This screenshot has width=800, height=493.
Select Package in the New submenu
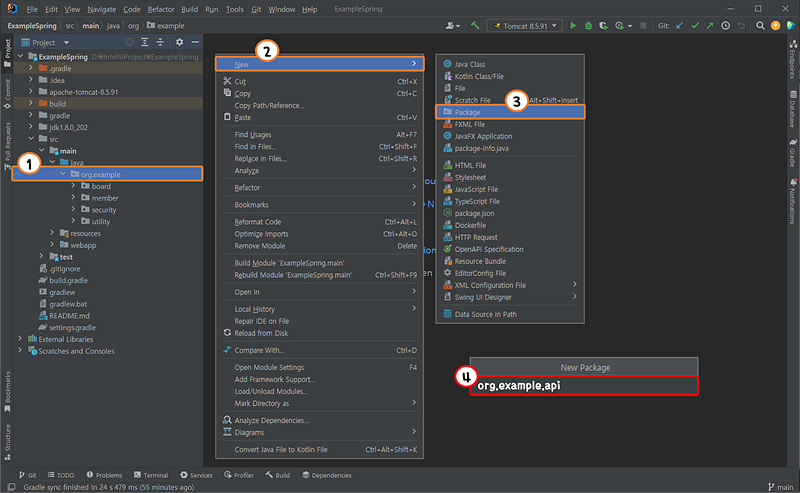pyautogui.click(x=510, y=112)
